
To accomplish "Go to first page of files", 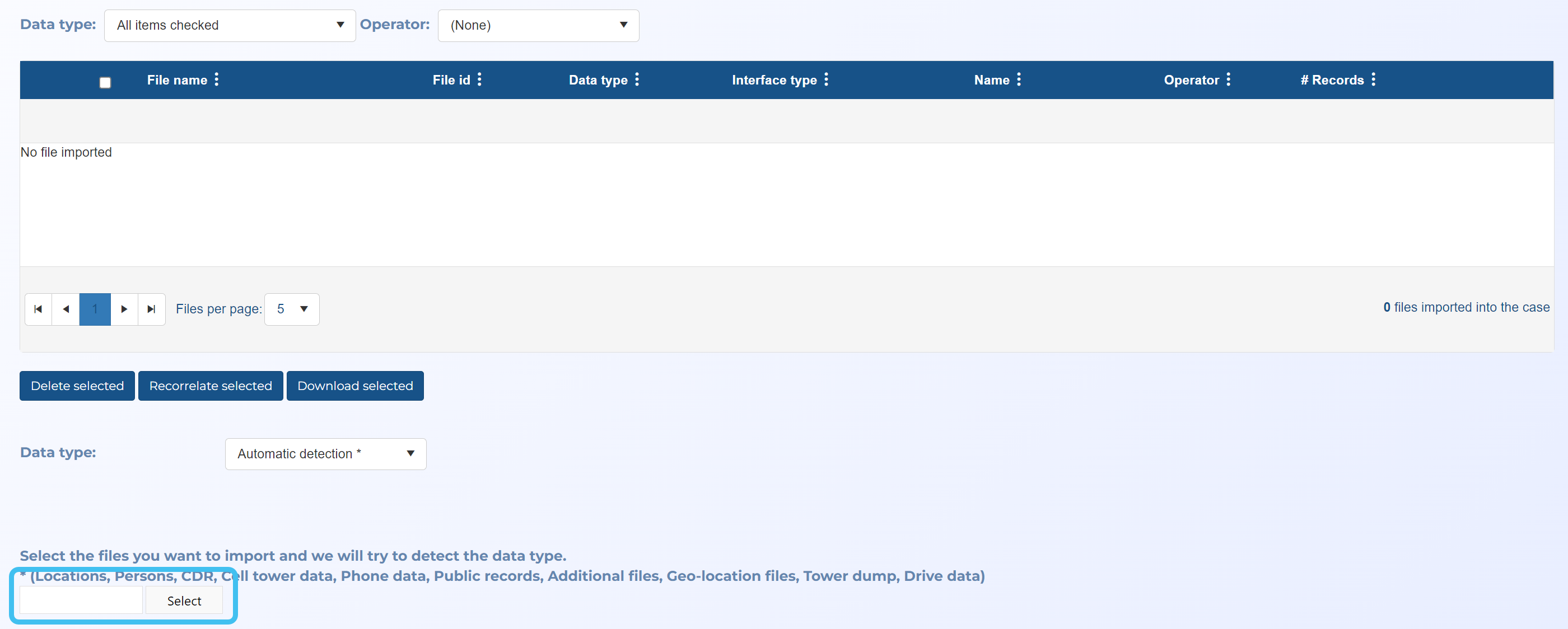I will point(38,309).
